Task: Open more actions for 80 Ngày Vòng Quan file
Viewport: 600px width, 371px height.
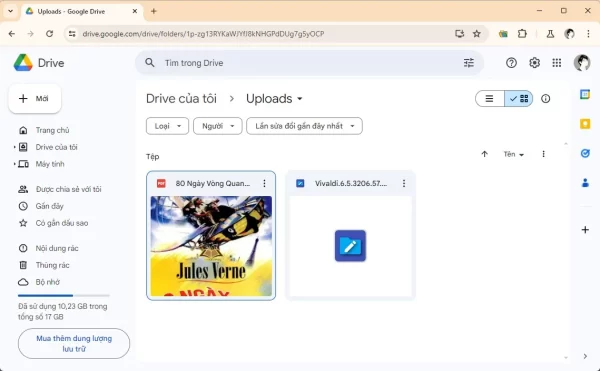Action: point(264,184)
